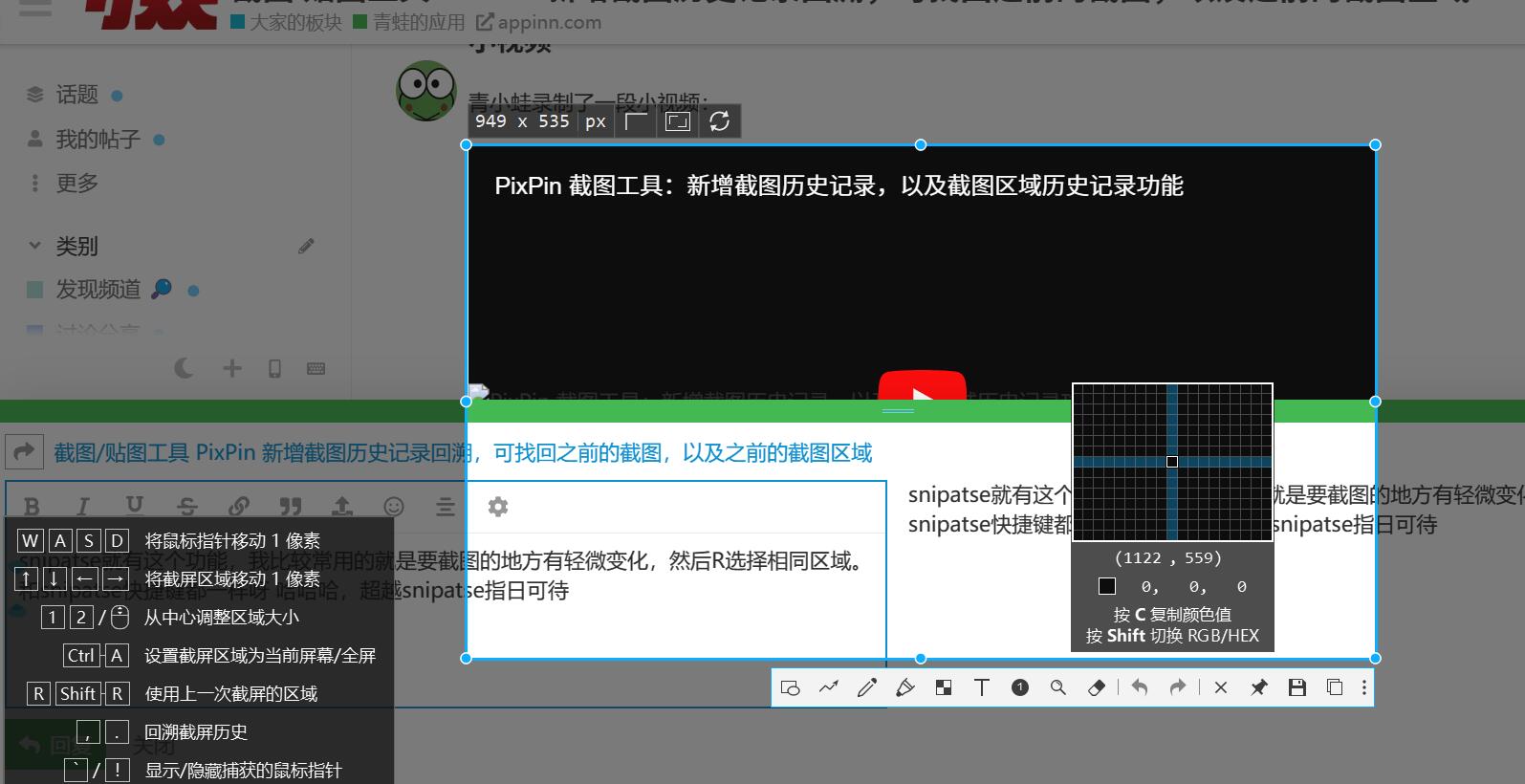The width and height of the screenshot is (1525, 784).
Task: Choose the eraser tool
Action: [1097, 687]
